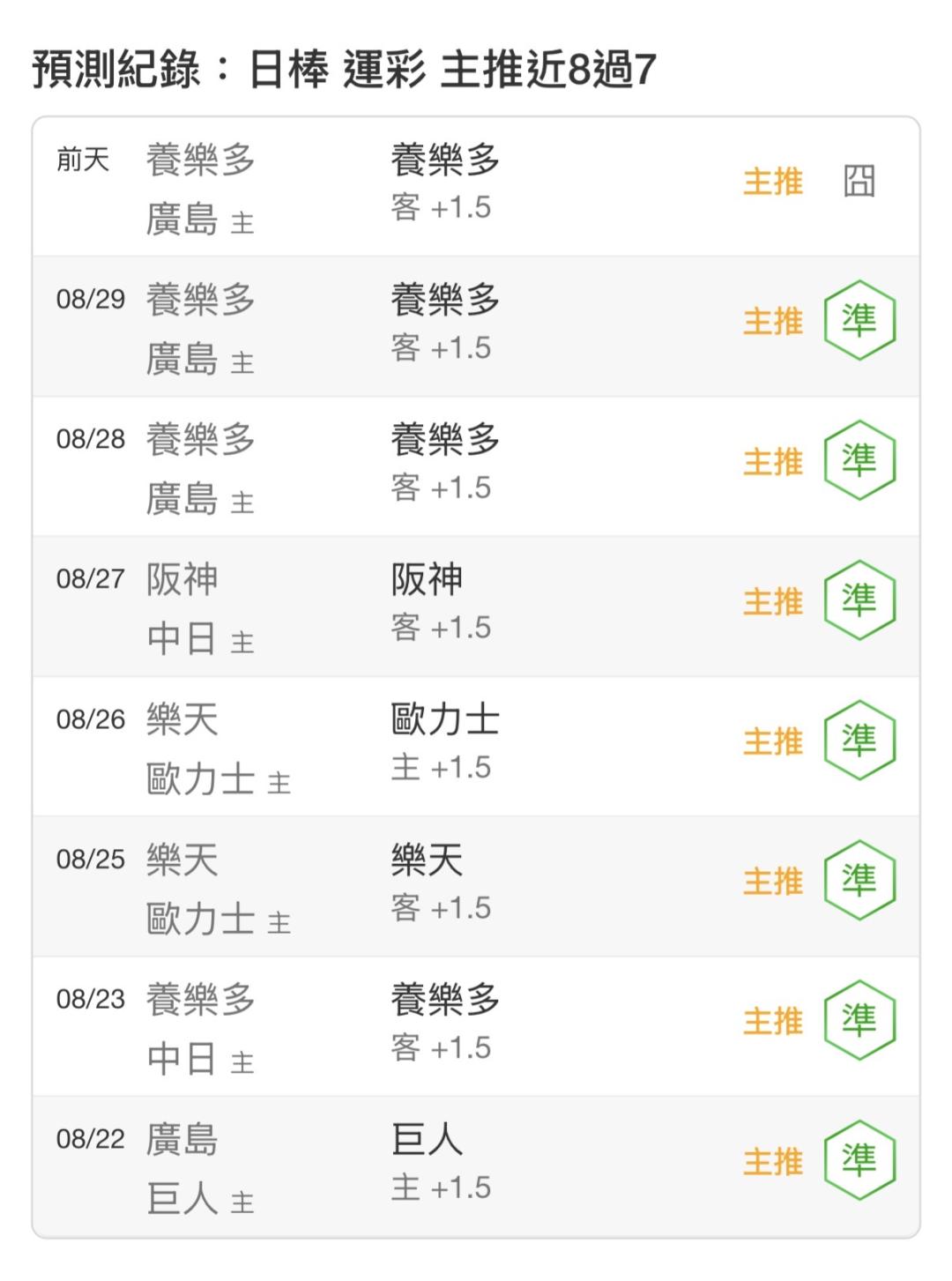Select the 08/23 養樂多 vs 中日 matchup

[x=201, y=1029]
